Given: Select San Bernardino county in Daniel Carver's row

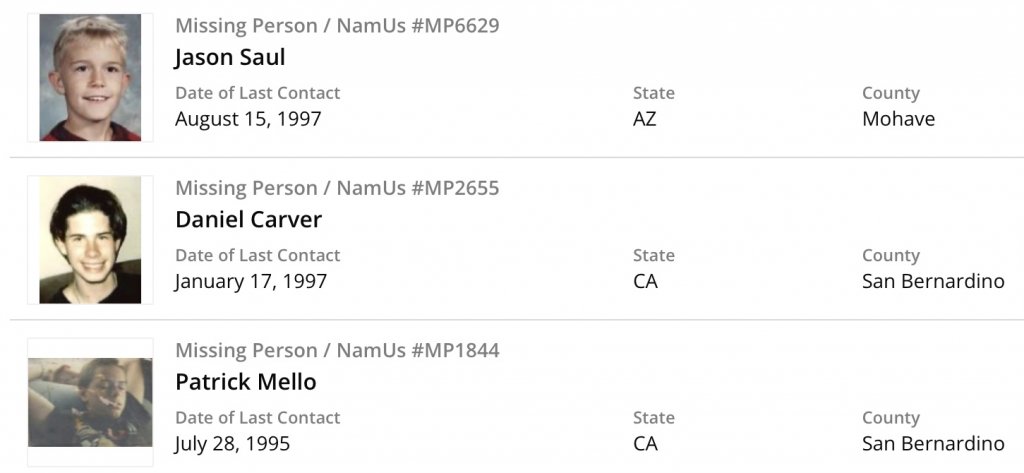Looking at the screenshot, I should [933, 281].
